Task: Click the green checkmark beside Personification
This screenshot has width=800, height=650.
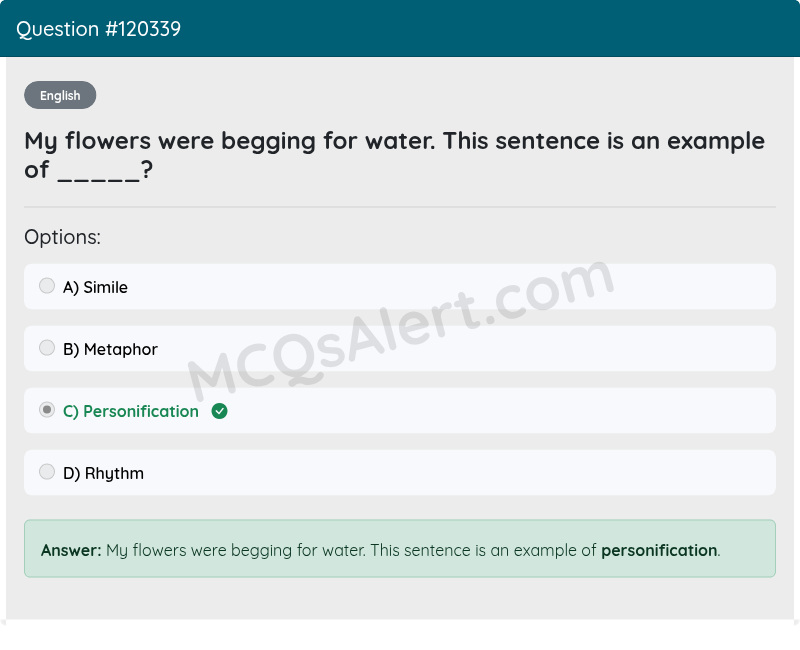Action: coord(220,411)
